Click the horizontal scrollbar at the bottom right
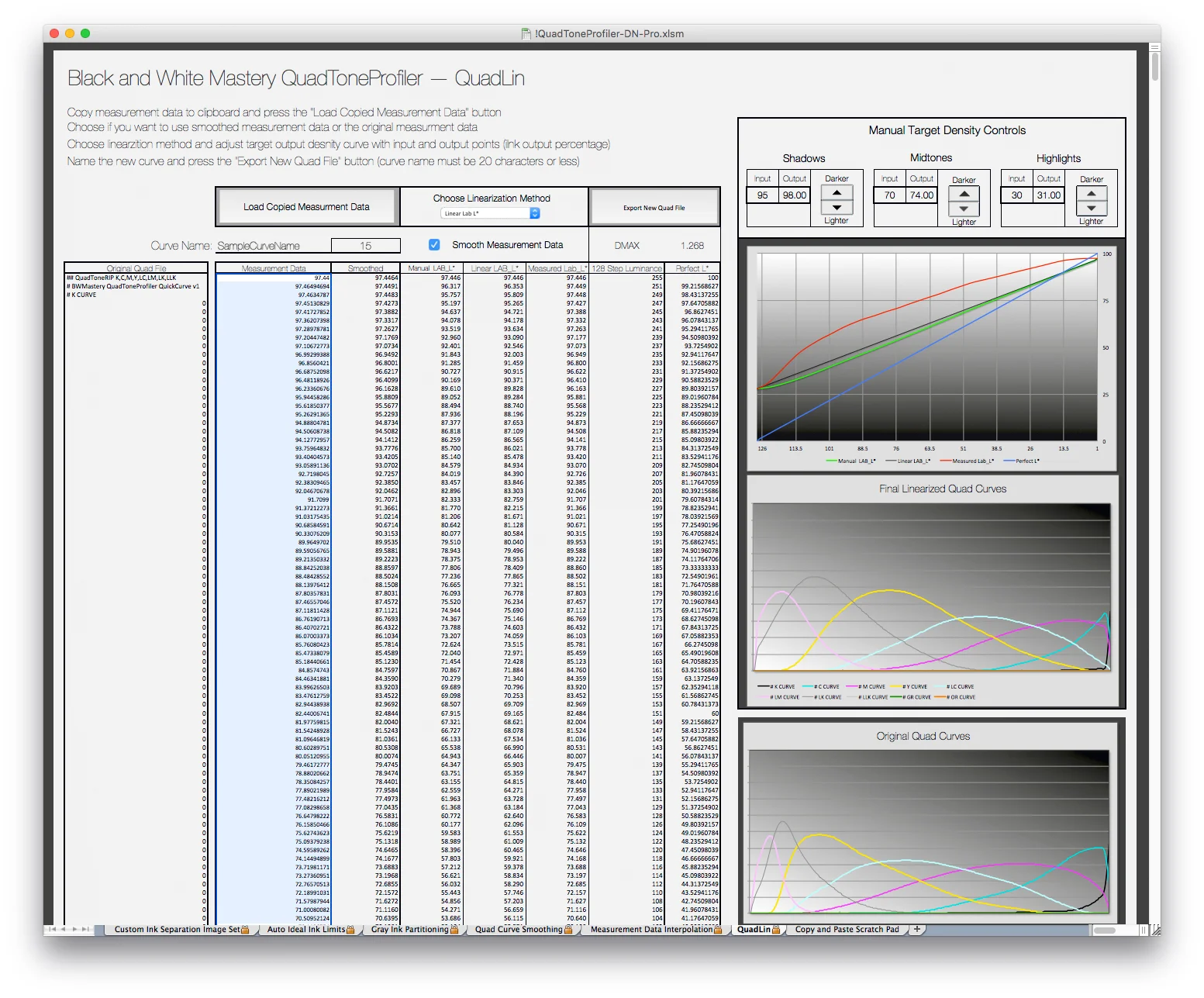The image size is (1204, 998). coord(1104,930)
